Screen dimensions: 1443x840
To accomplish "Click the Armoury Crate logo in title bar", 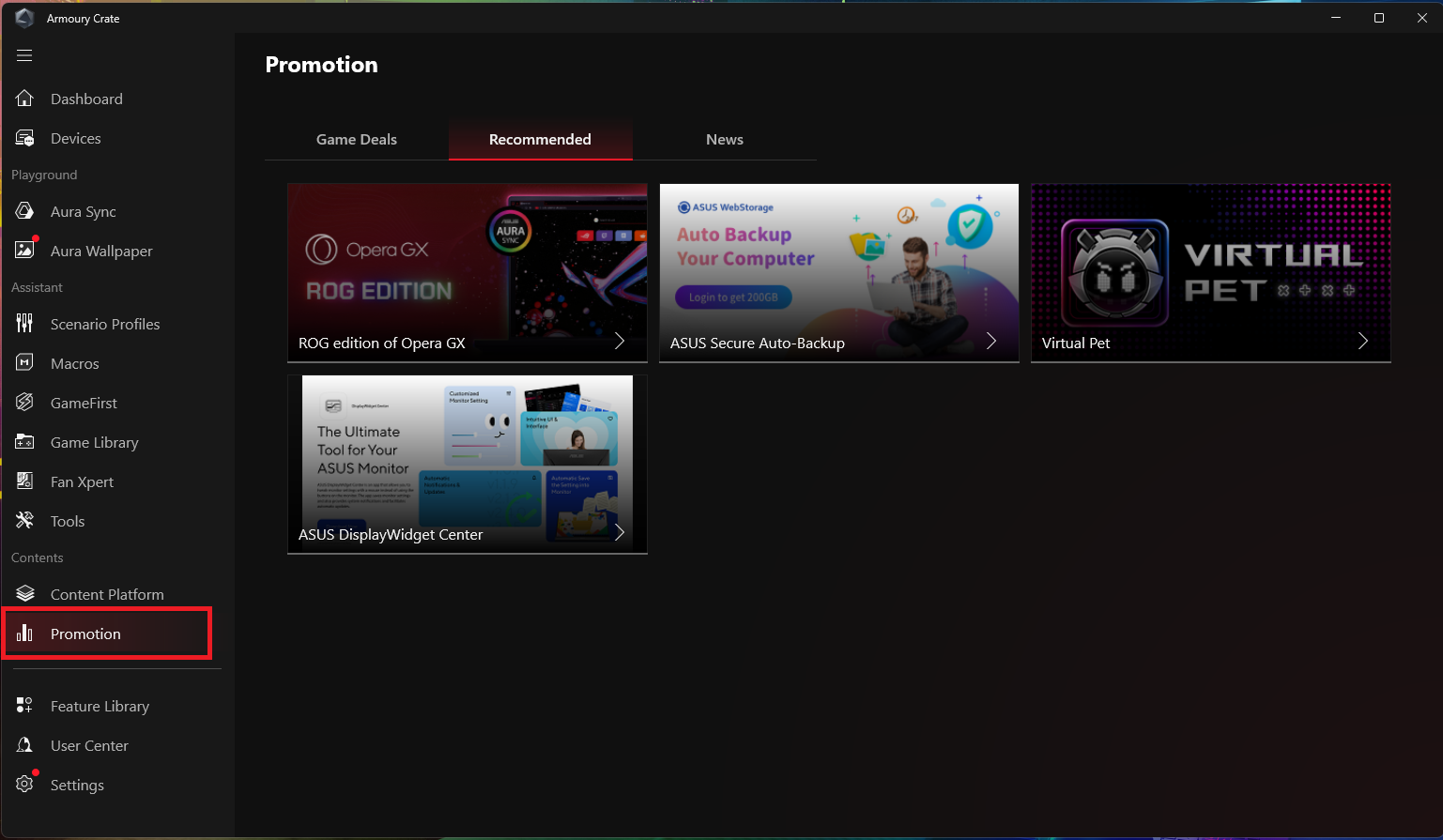I will click(x=25, y=18).
